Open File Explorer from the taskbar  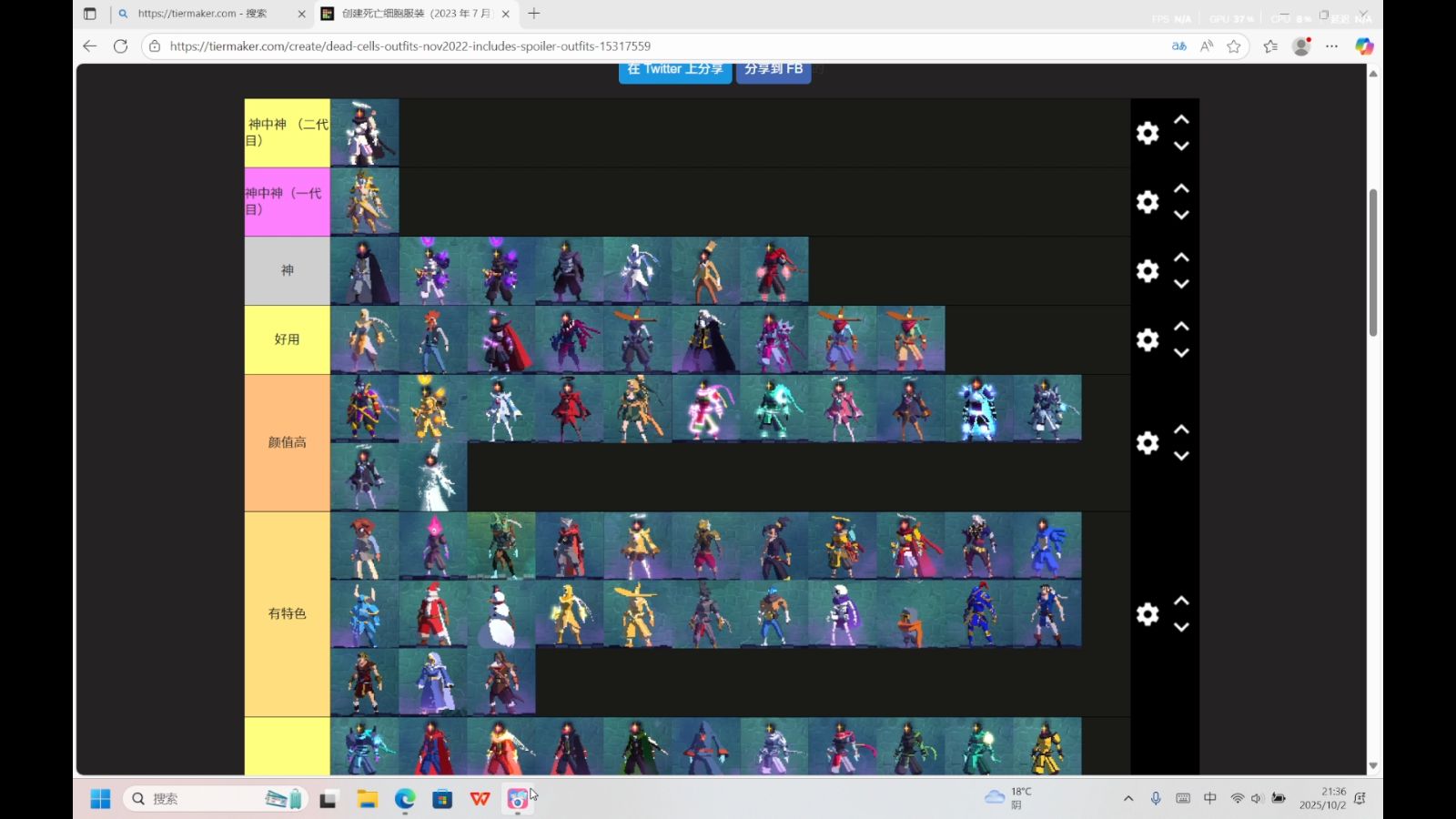(x=367, y=799)
